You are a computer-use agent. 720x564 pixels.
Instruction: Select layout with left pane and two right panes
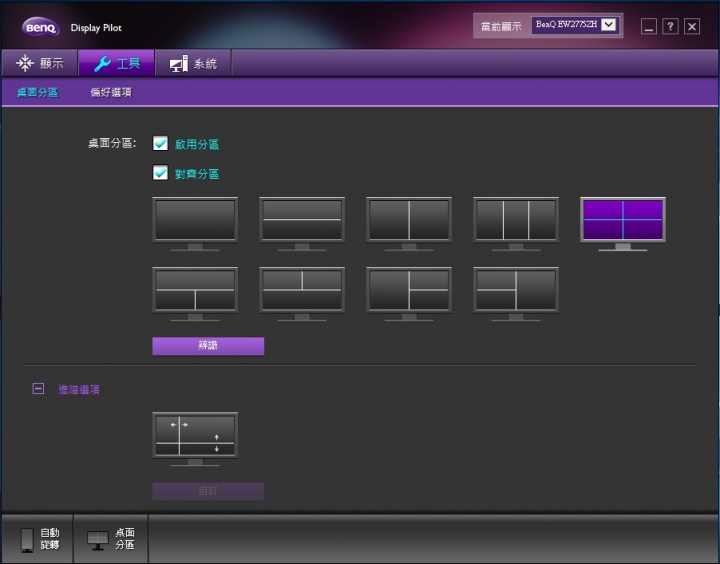point(409,294)
